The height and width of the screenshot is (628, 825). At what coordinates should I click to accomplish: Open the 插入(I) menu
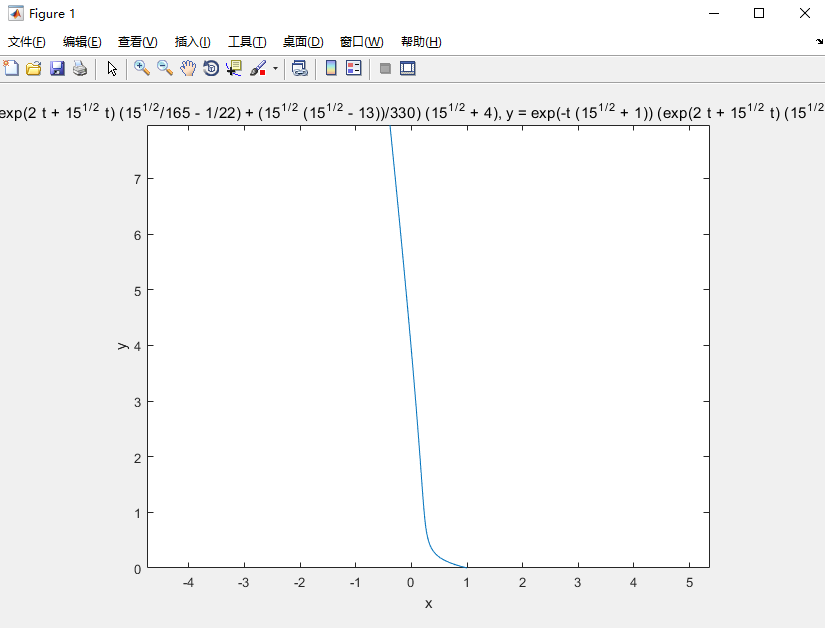point(193,42)
